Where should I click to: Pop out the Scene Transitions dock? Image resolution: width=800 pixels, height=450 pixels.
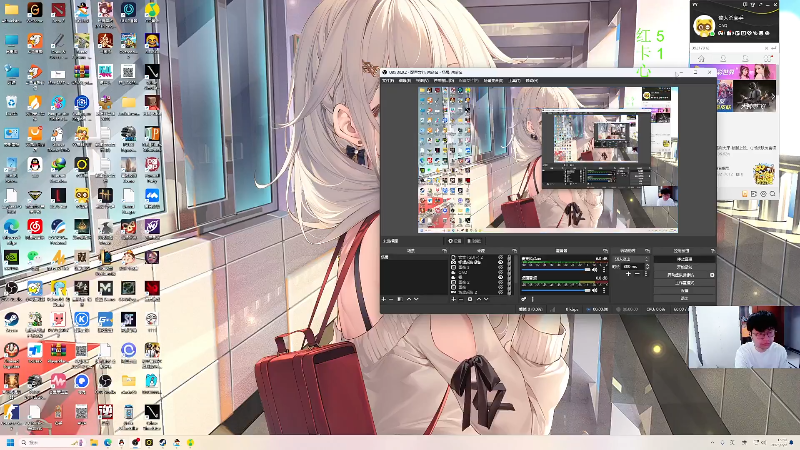click(x=647, y=251)
